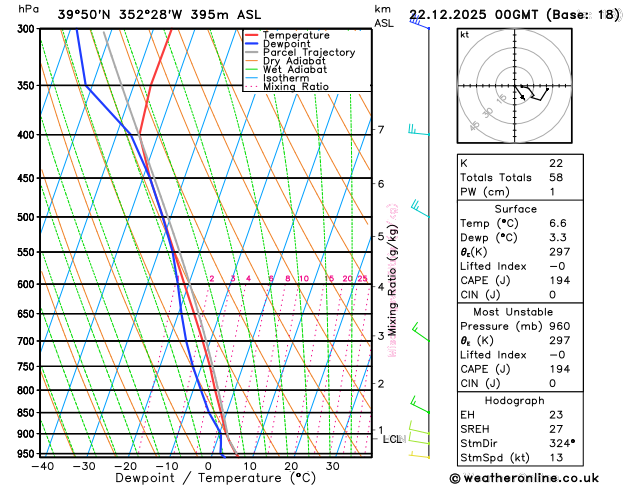Click the weatheronline.co.uk copyright text
This screenshot has height=486, width=629.
pyautogui.click(x=524, y=478)
